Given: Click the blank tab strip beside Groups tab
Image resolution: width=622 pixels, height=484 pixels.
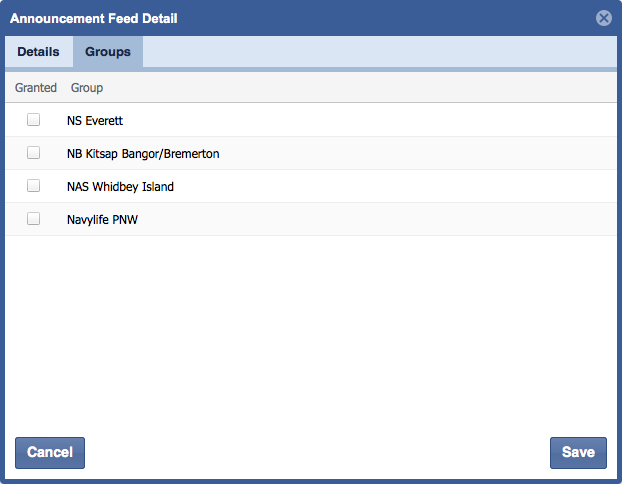Looking at the screenshot, I should (380, 52).
